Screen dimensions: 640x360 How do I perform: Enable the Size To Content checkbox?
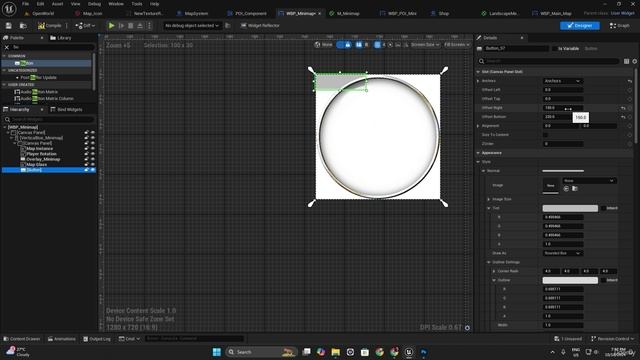pos(545,135)
